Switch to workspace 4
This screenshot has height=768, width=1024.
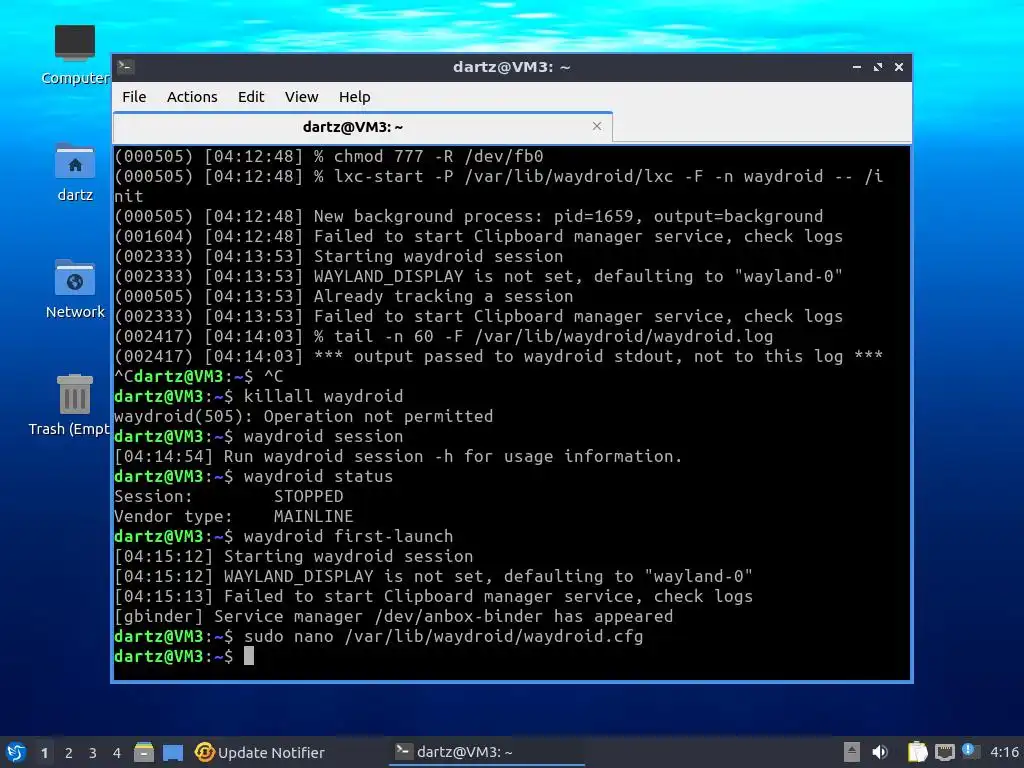117,753
